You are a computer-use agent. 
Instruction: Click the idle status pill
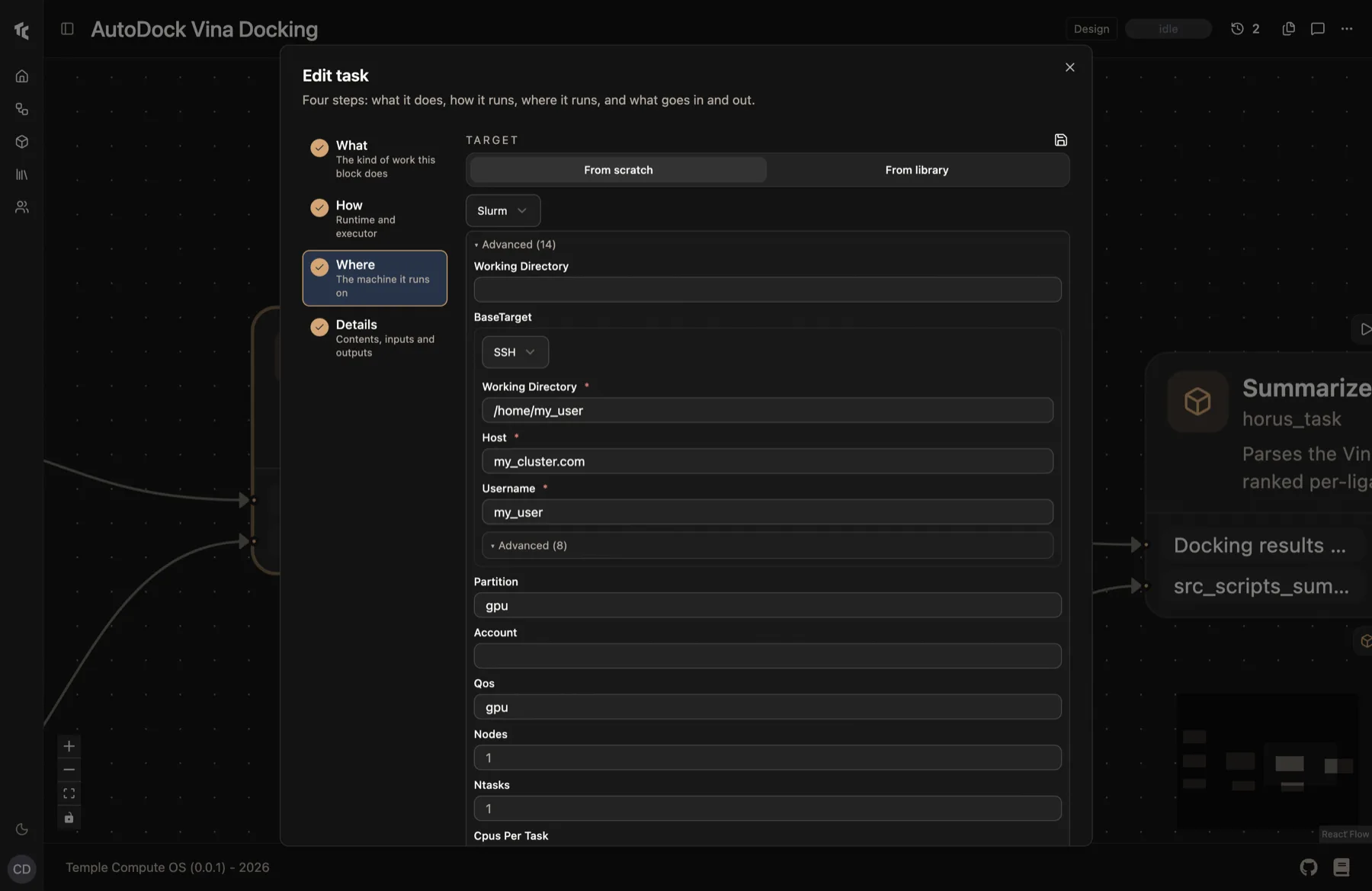click(1168, 28)
